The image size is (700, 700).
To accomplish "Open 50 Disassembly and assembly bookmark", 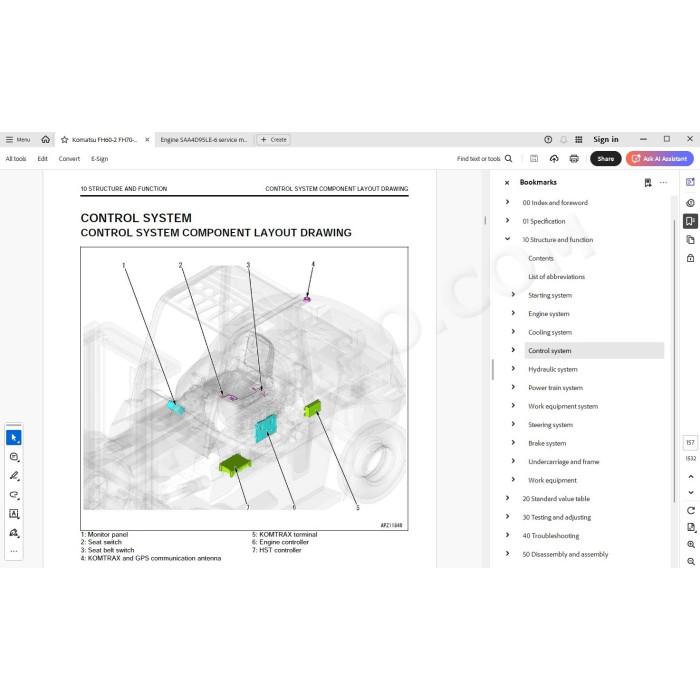I will click(565, 554).
